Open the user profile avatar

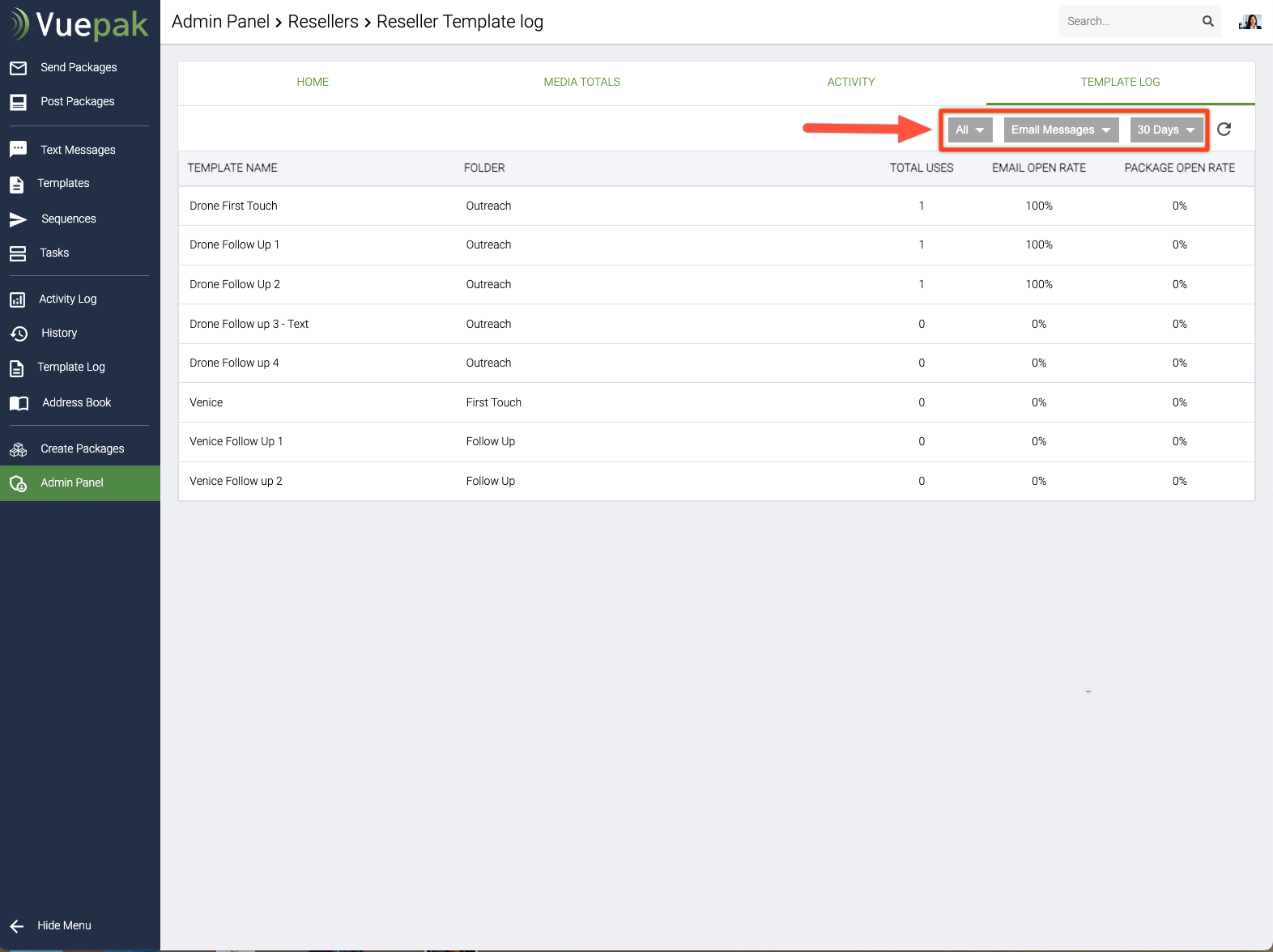[x=1250, y=22]
